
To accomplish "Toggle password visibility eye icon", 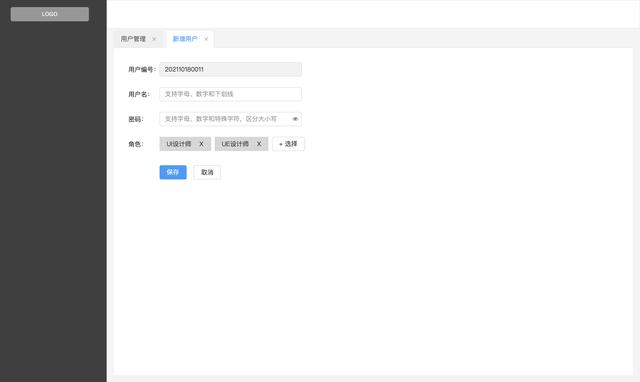I will coord(295,119).
